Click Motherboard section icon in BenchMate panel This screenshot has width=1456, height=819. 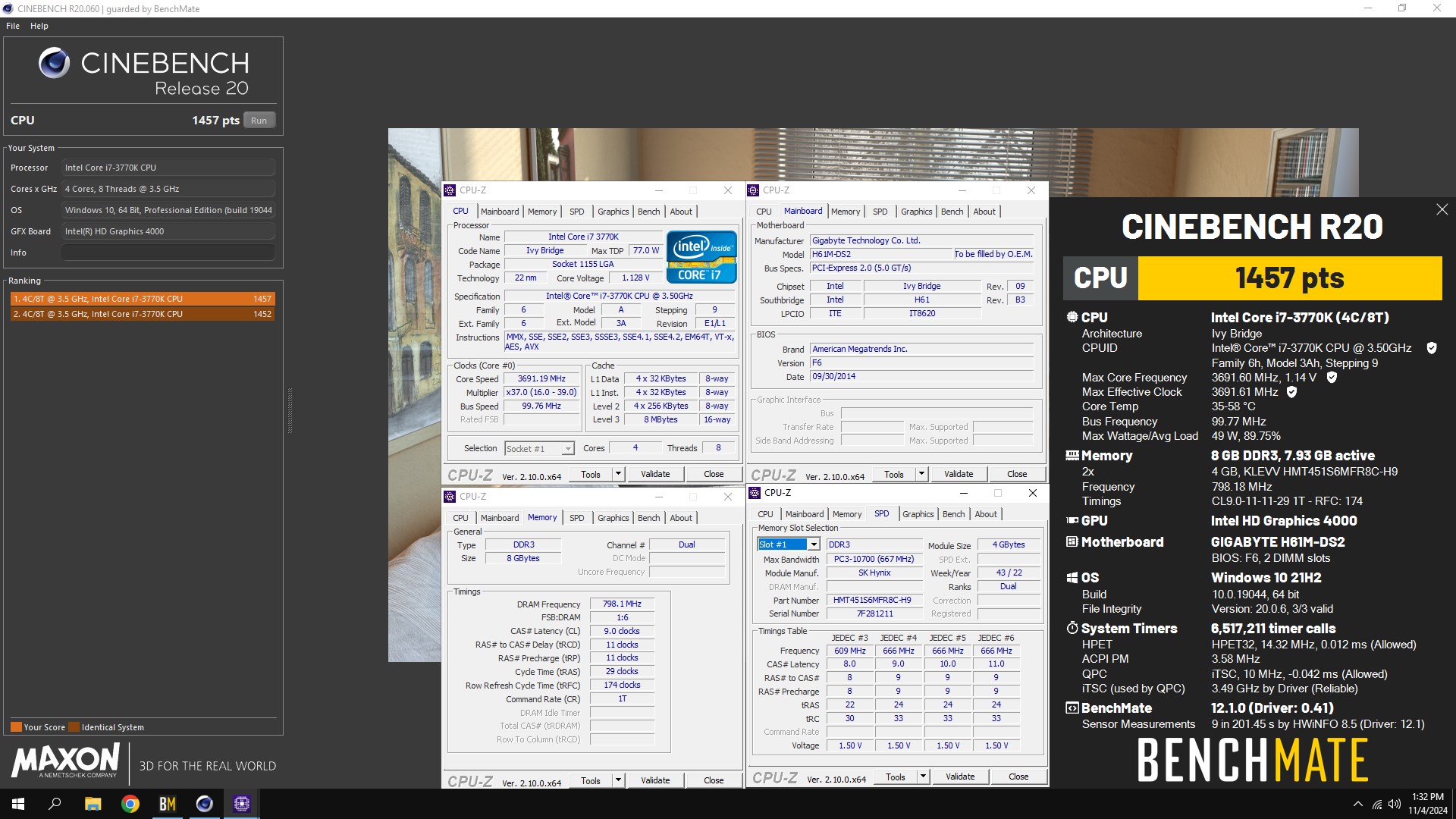tap(1072, 541)
